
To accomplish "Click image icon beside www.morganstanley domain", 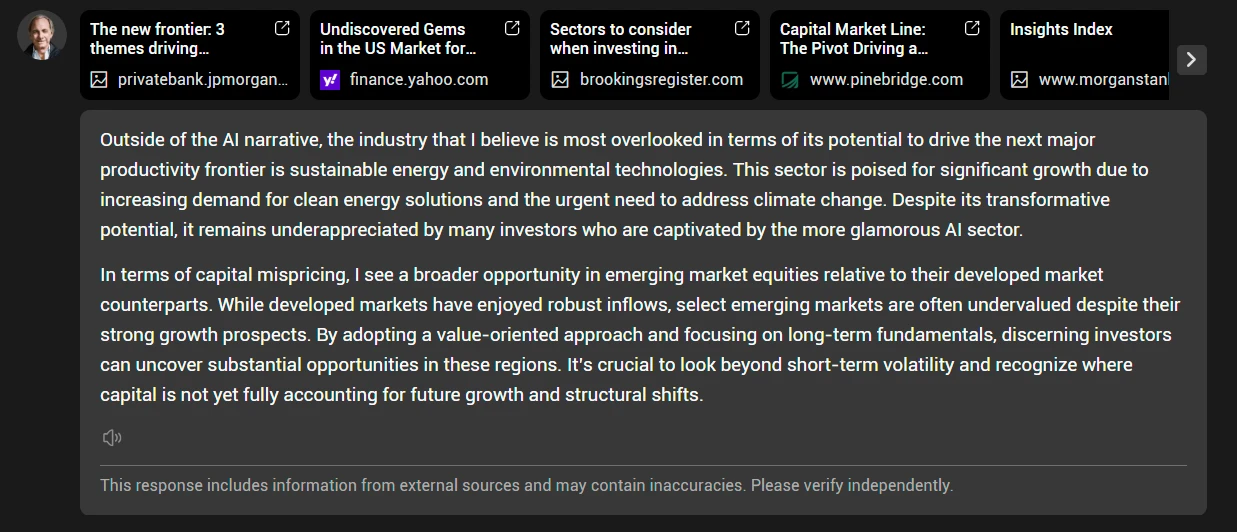I will [x=1019, y=80].
